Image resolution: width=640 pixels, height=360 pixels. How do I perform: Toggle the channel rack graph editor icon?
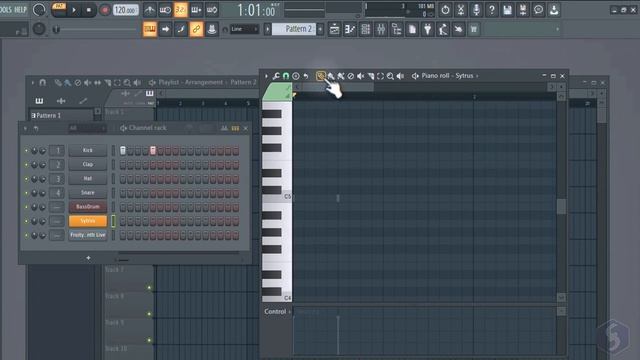pos(224,128)
